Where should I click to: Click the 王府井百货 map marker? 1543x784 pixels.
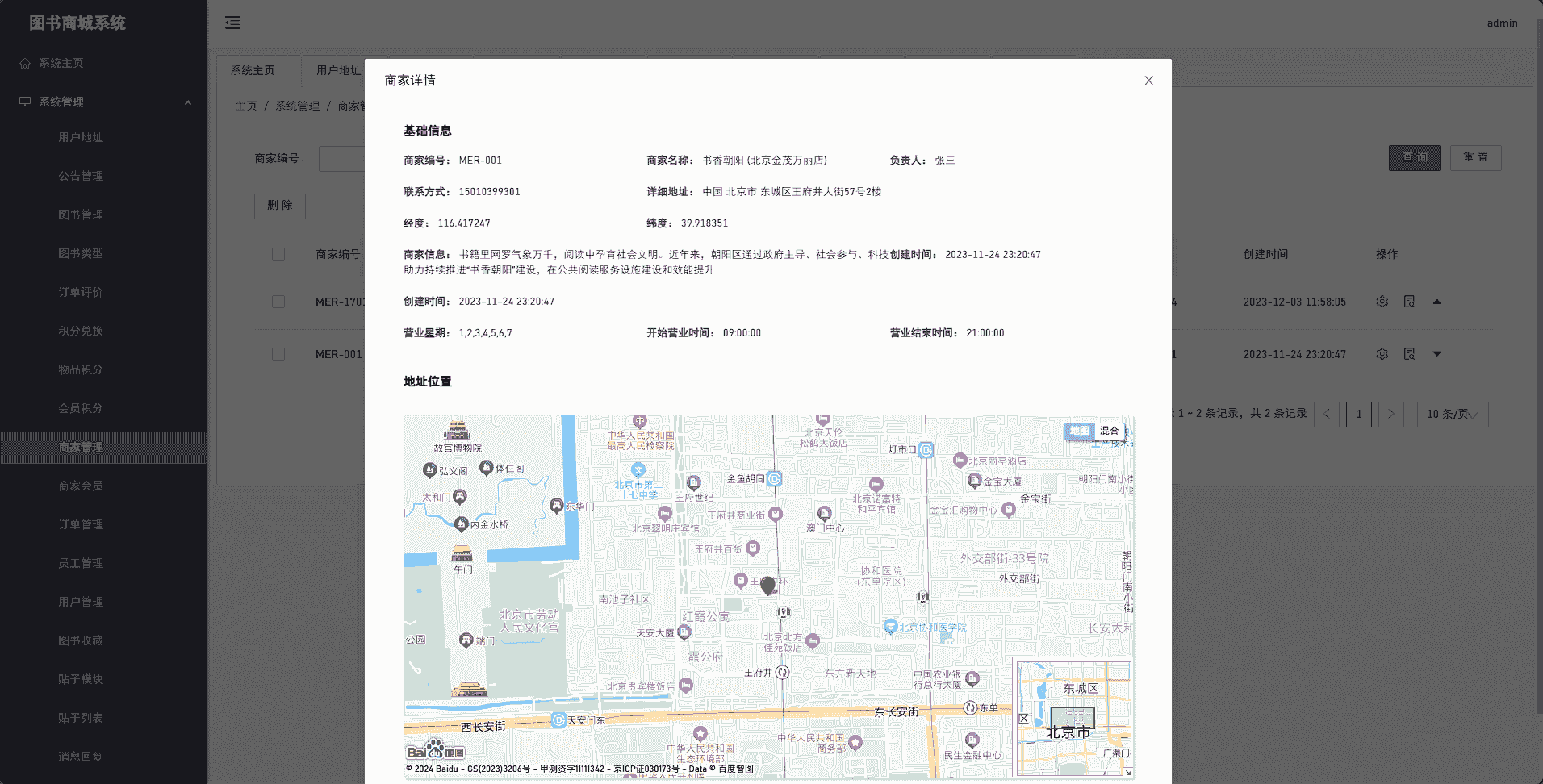[x=753, y=548]
